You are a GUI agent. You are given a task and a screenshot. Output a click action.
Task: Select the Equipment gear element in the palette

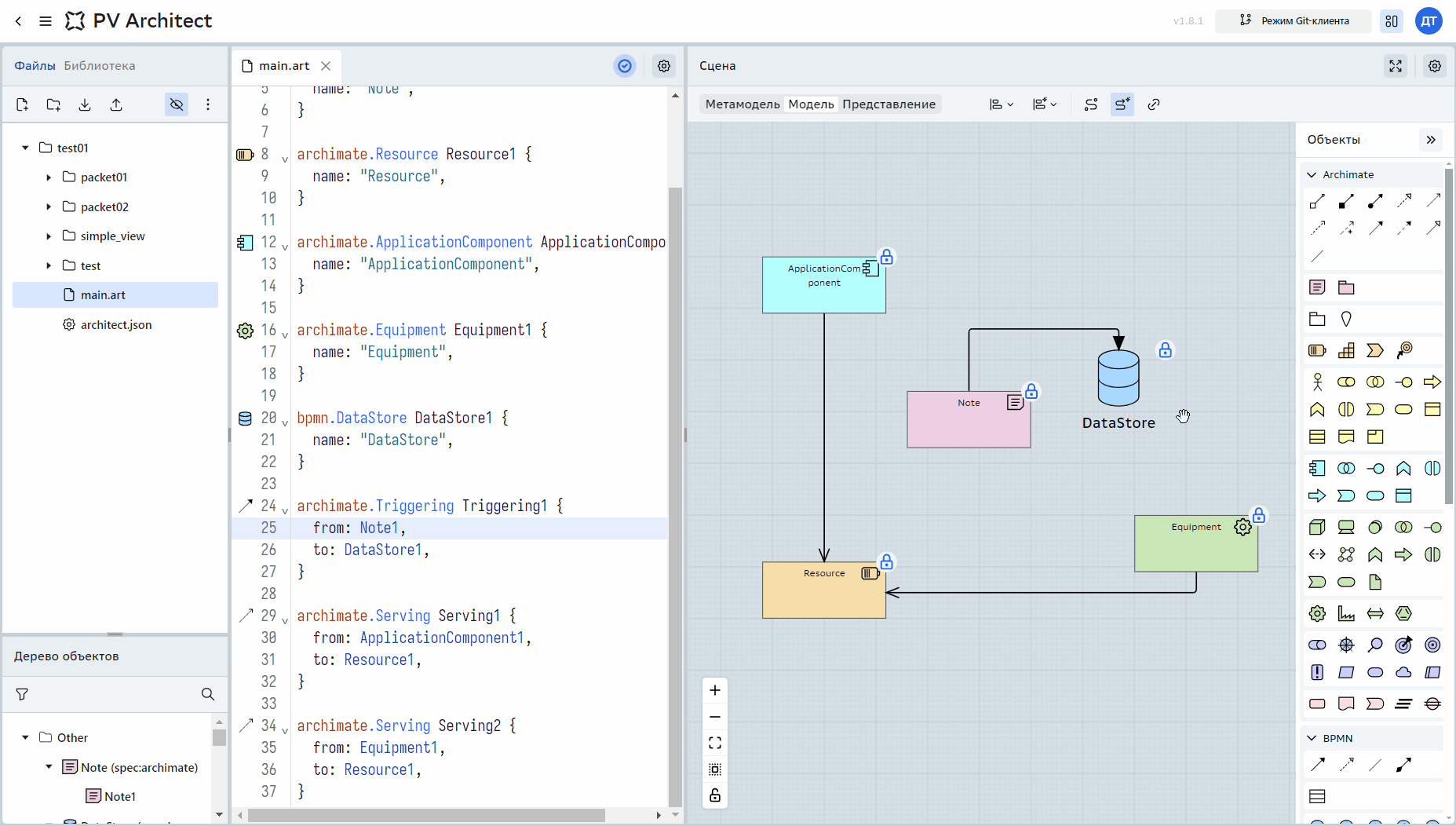pyautogui.click(x=1318, y=614)
